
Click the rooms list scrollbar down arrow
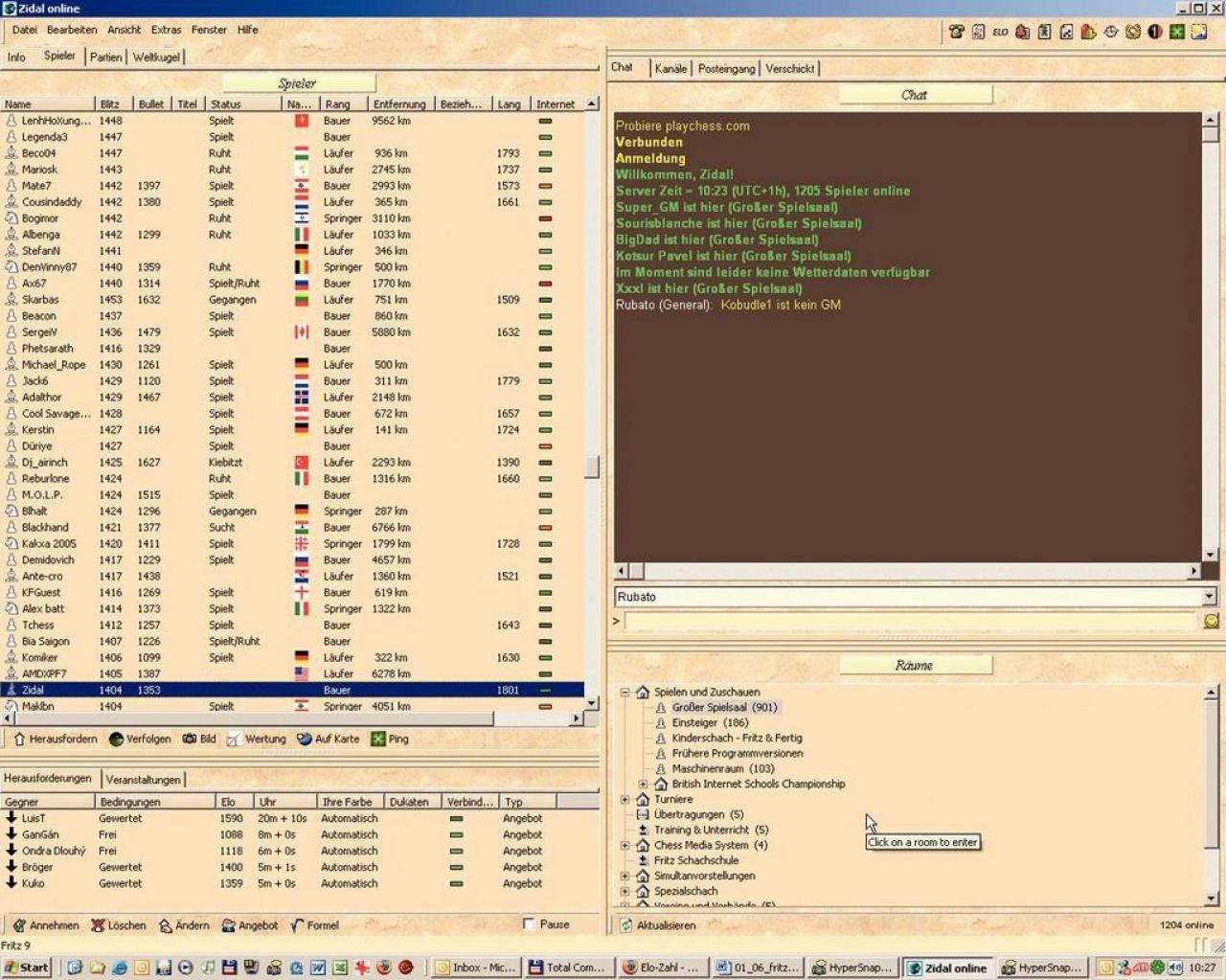click(x=1211, y=899)
